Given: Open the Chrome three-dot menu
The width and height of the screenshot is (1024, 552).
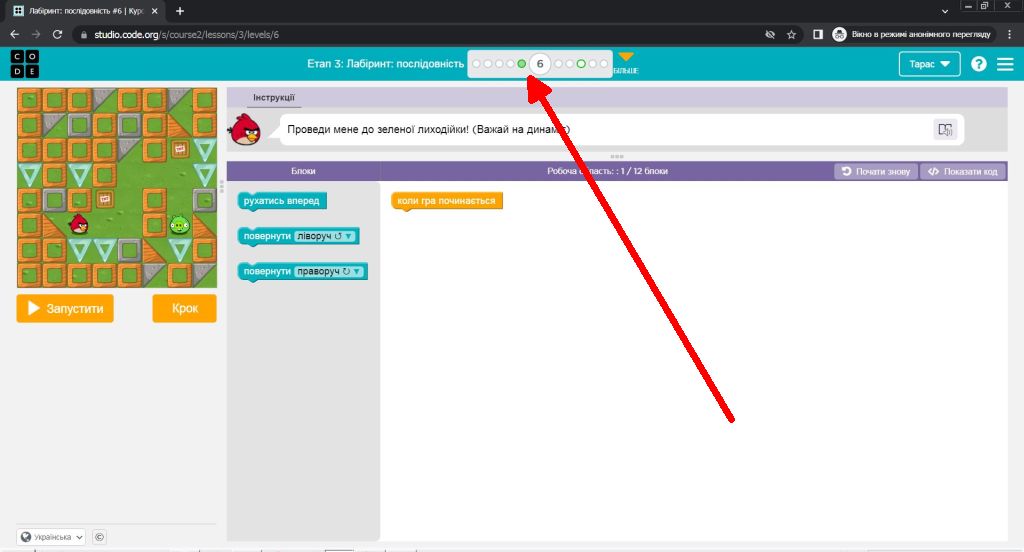Looking at the screenshot, I should pos(1010,35).
